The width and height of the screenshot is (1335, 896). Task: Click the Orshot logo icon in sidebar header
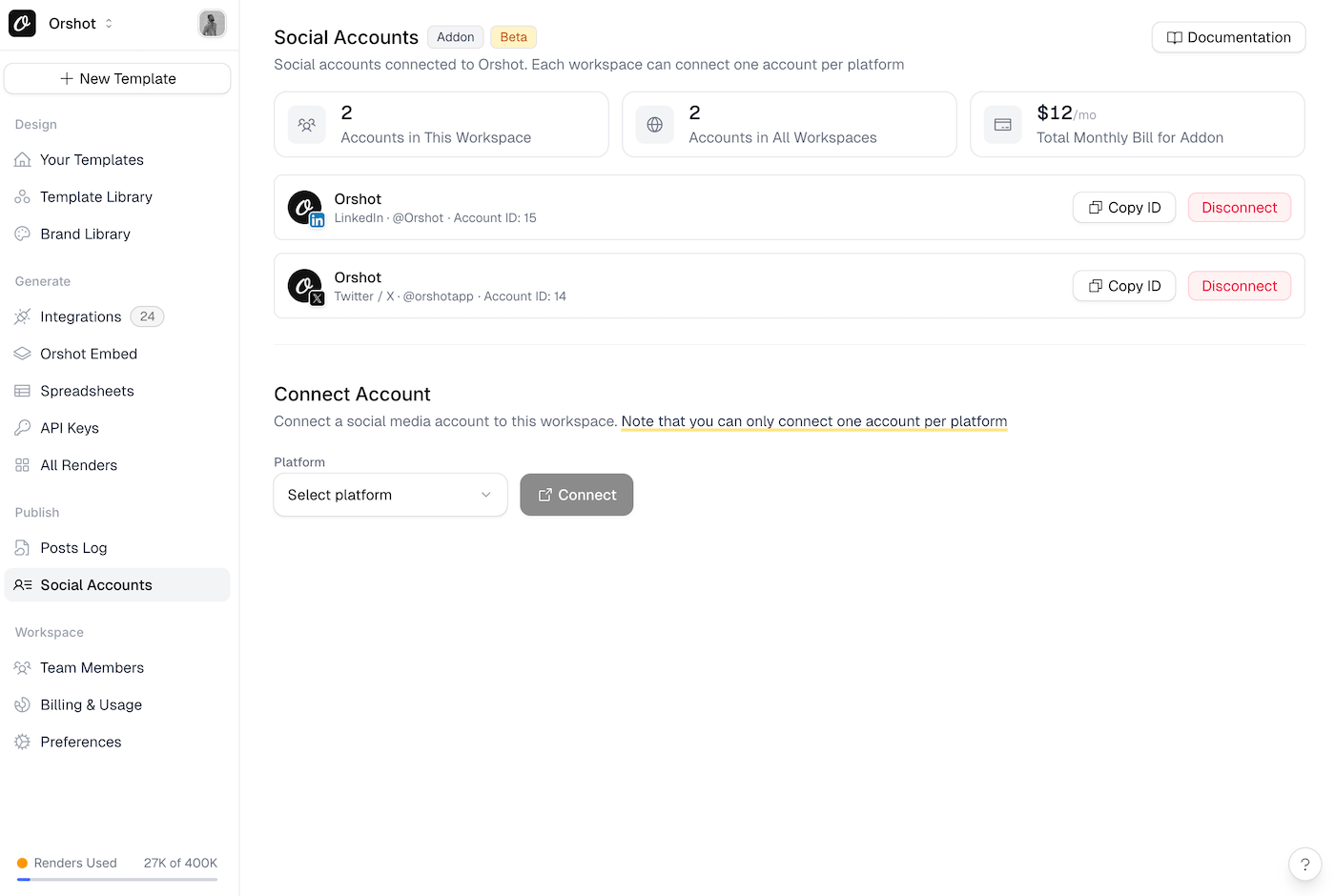point(22,24)
